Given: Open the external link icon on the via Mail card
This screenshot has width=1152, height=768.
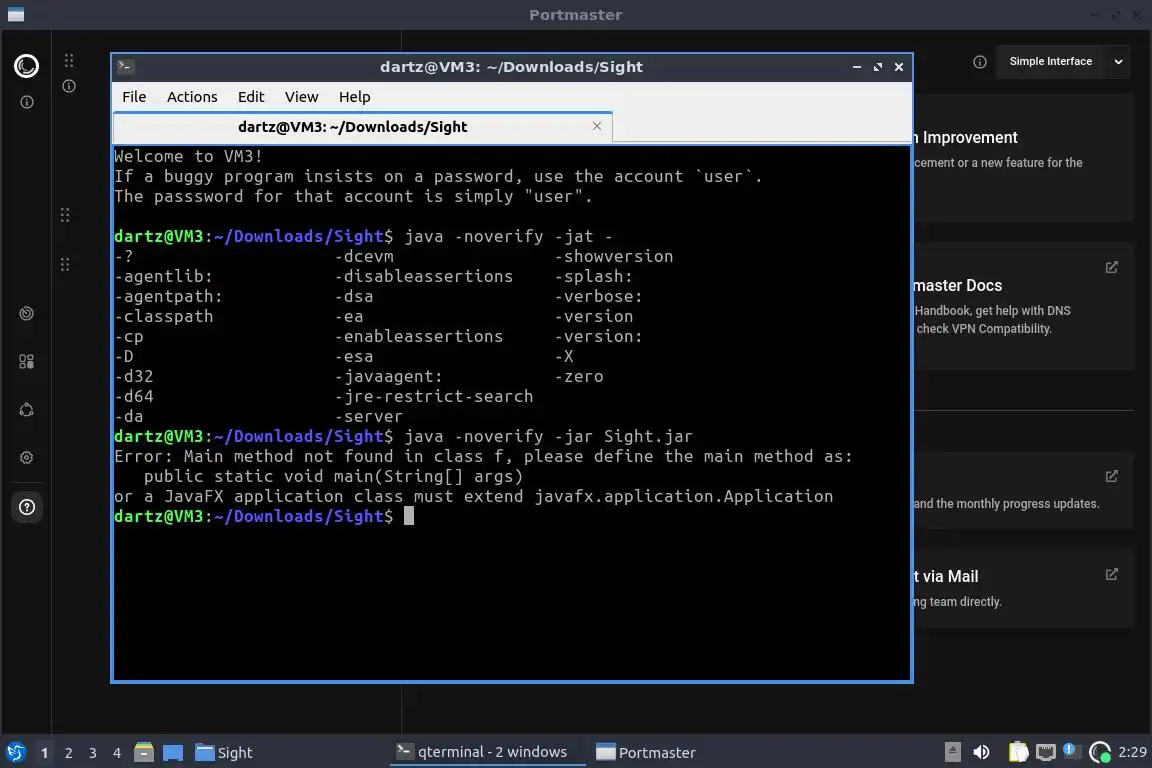Looking at the screenshot, I should point(1112,574).
